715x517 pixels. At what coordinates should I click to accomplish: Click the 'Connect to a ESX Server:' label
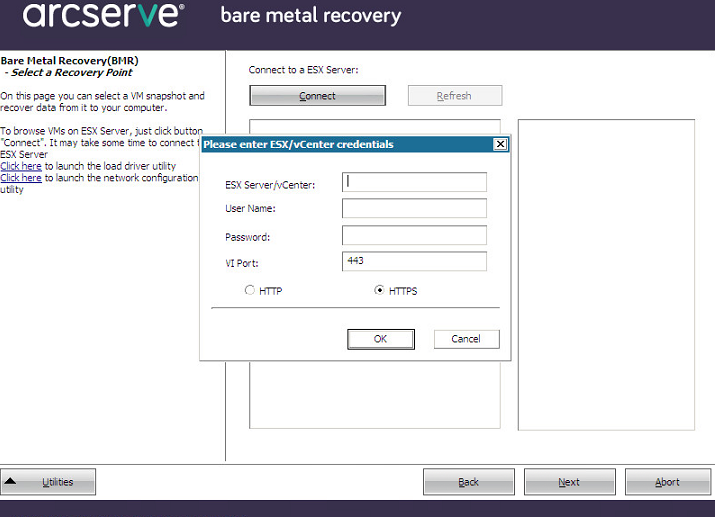(x=303, y=70)
